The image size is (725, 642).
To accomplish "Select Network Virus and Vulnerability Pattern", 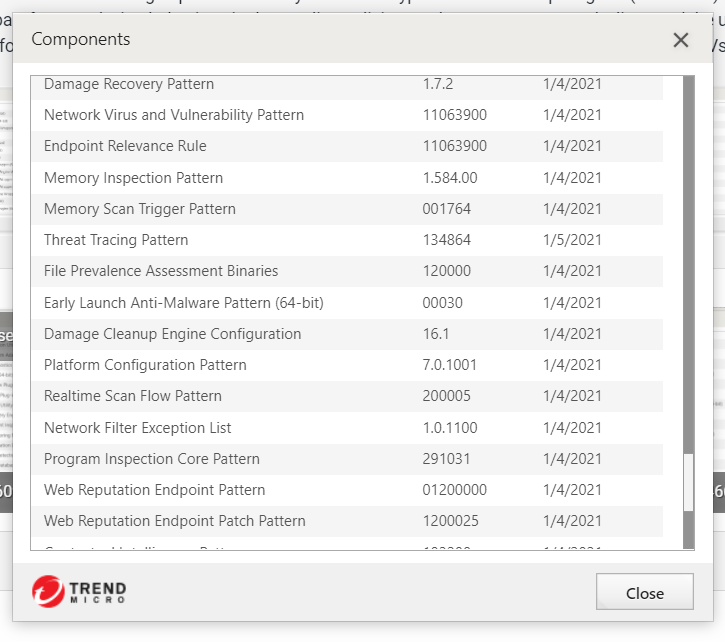I will (x=174, y=115).
